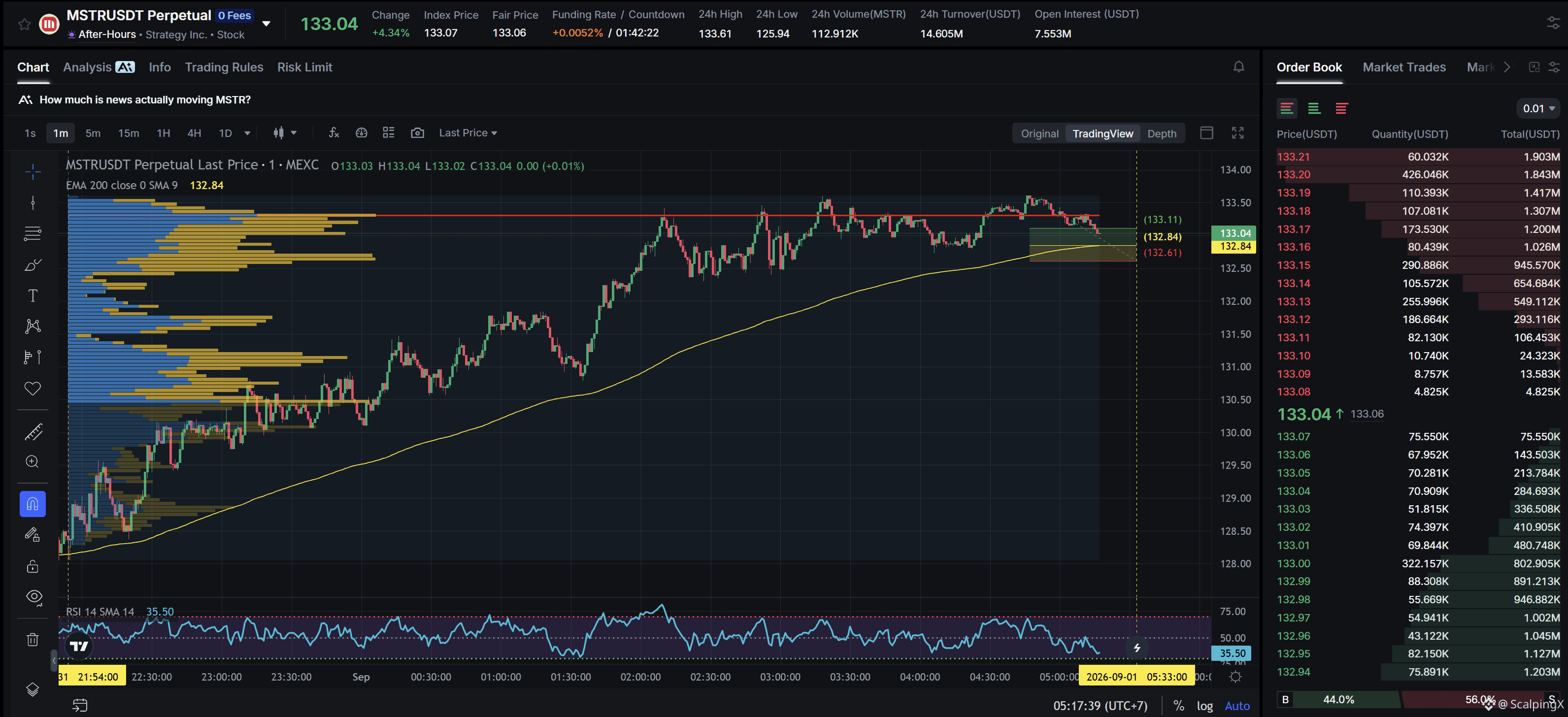The width and height of the screenshot is (1568, 717).
Task: Add MSTRUSDT to favorites star
Action: (x=24, y=24)
